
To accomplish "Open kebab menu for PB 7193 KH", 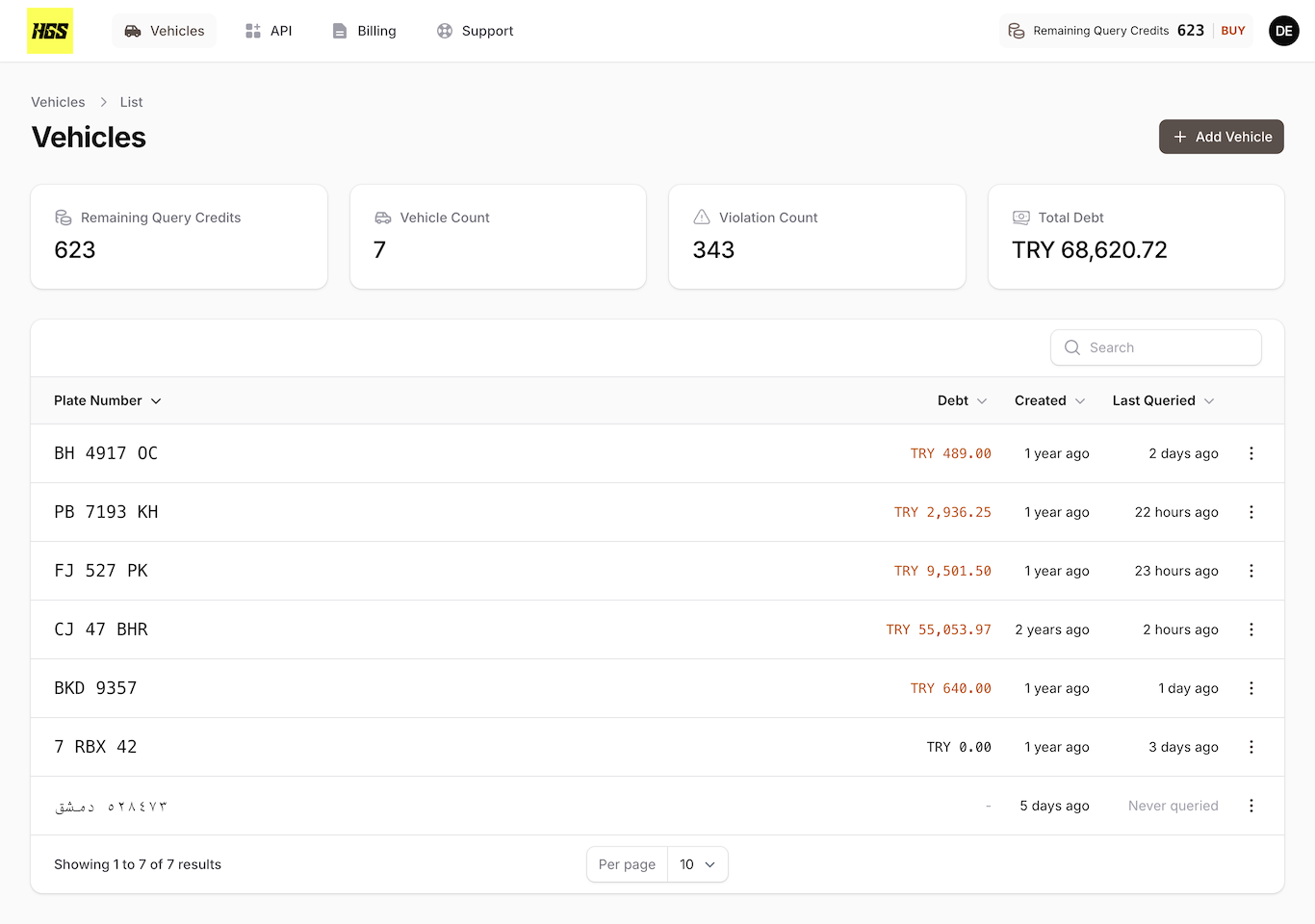I will [x=1251, y=512].
